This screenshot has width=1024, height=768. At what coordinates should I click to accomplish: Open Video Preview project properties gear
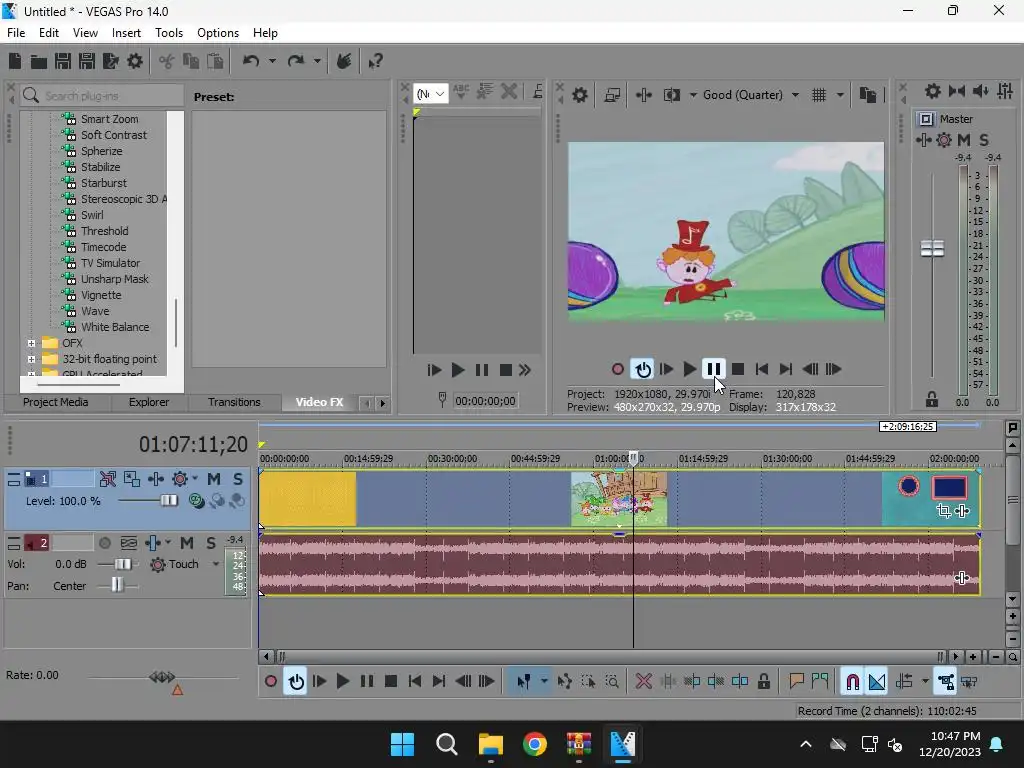[579, 95]
